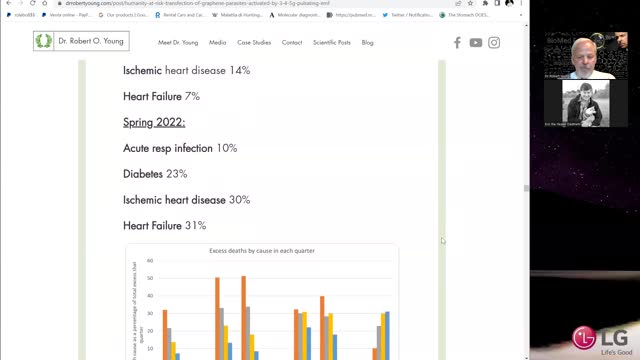This screenshot has height=360, width=640.
Task: Open the Chrome three-dot menu
Action: coord(521,3)
